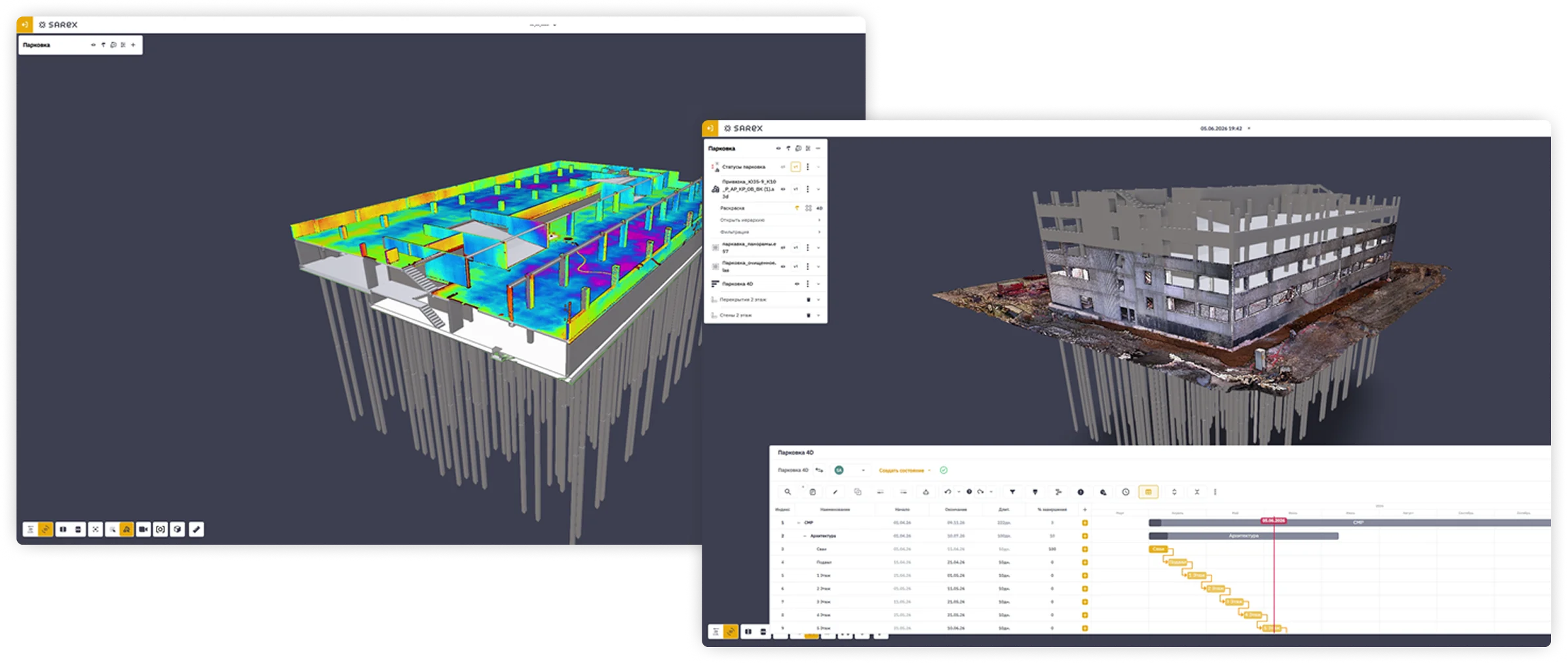The width and height of the screenshot is (1568, 664).
Task: Click the pencil icon in left window bottom toolbar
Action: (197, 529)
